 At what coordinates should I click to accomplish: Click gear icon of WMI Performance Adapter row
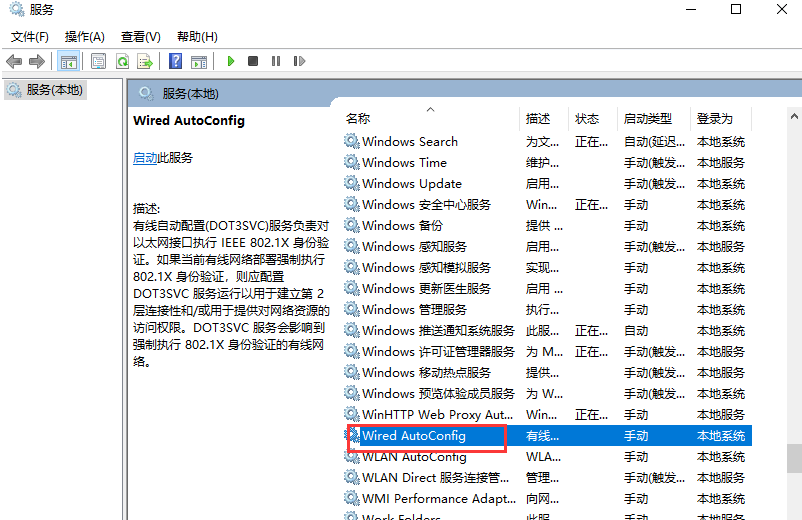click(351, 498)
